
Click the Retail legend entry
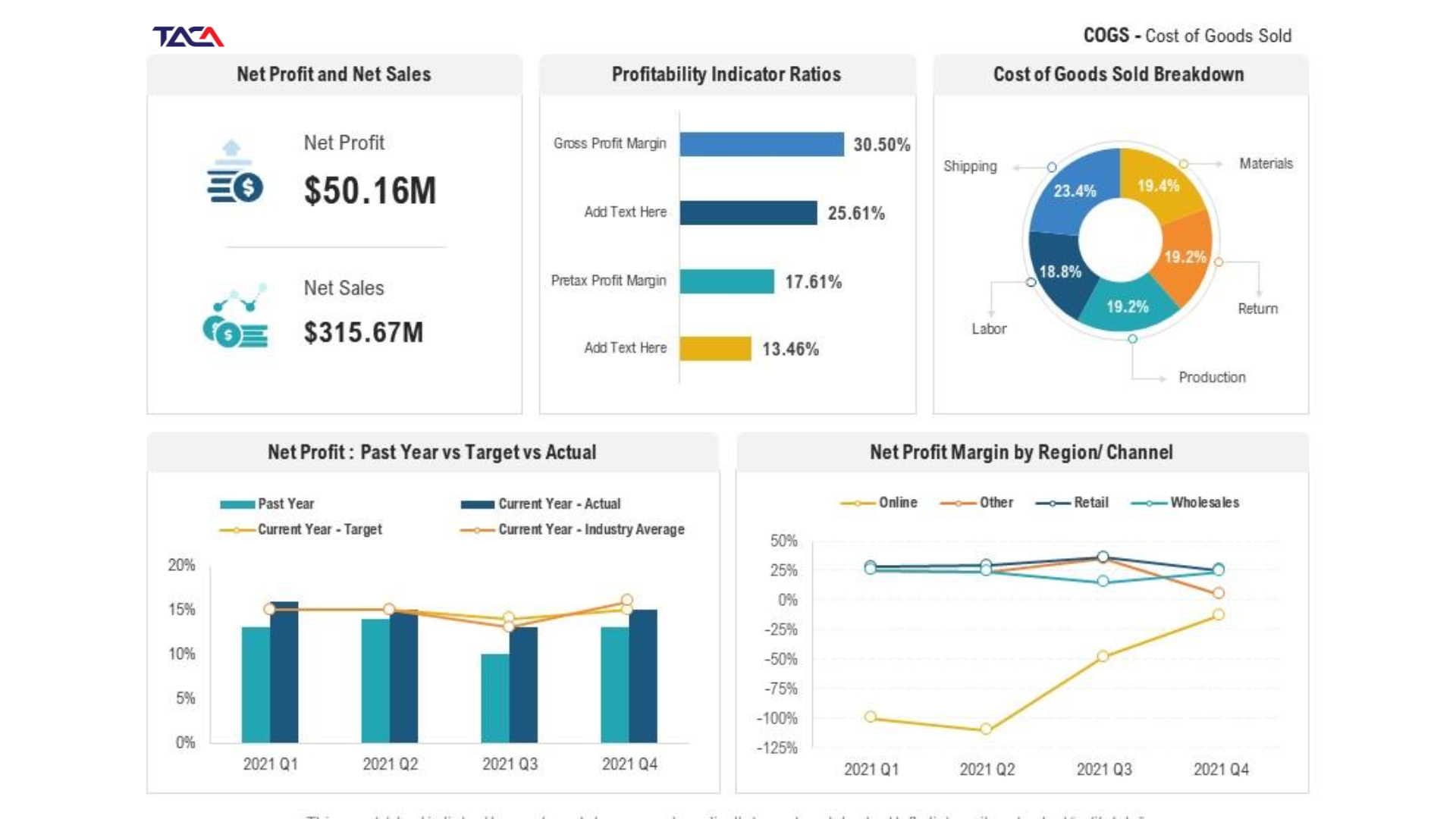pyautogui.click(x=1072, y=503)
